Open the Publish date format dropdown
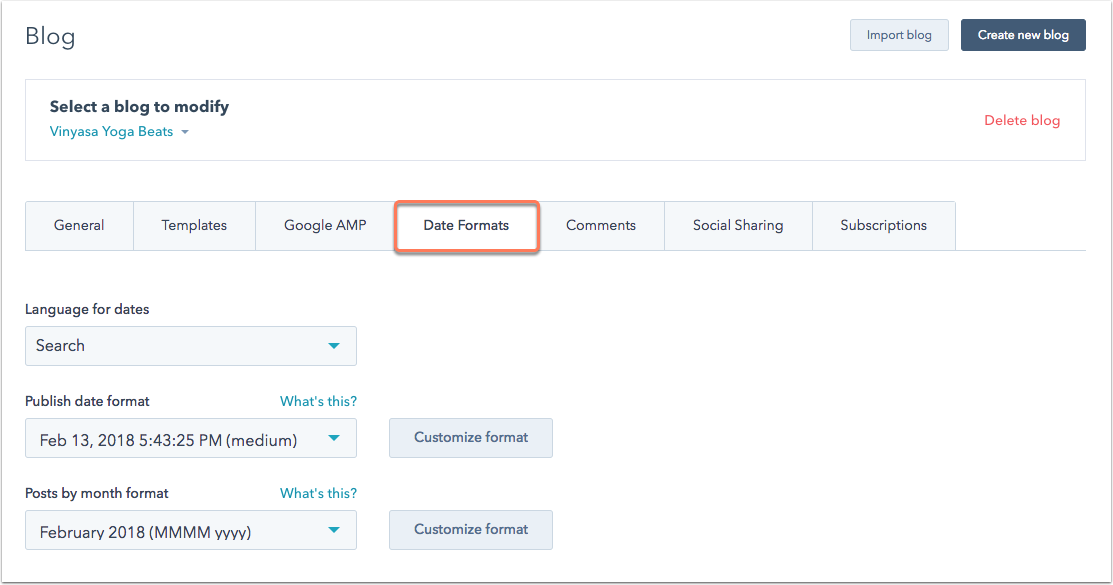The height and width of the screenshot is (585, 1113). [190, 439]
